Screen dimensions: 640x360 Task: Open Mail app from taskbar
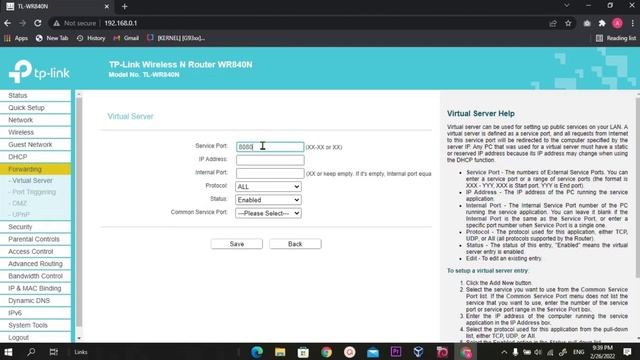point(373,352)
